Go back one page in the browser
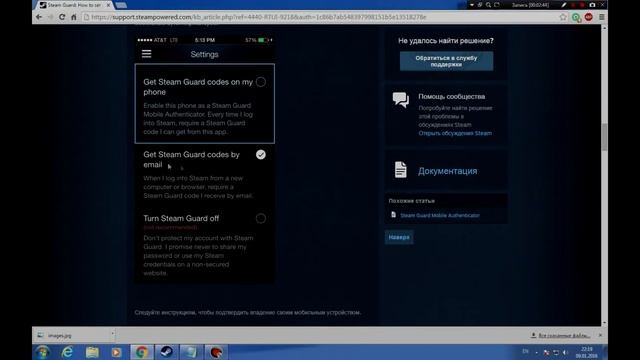The width and height of the screenshot is (640, 360). click(x=39, y=17)
